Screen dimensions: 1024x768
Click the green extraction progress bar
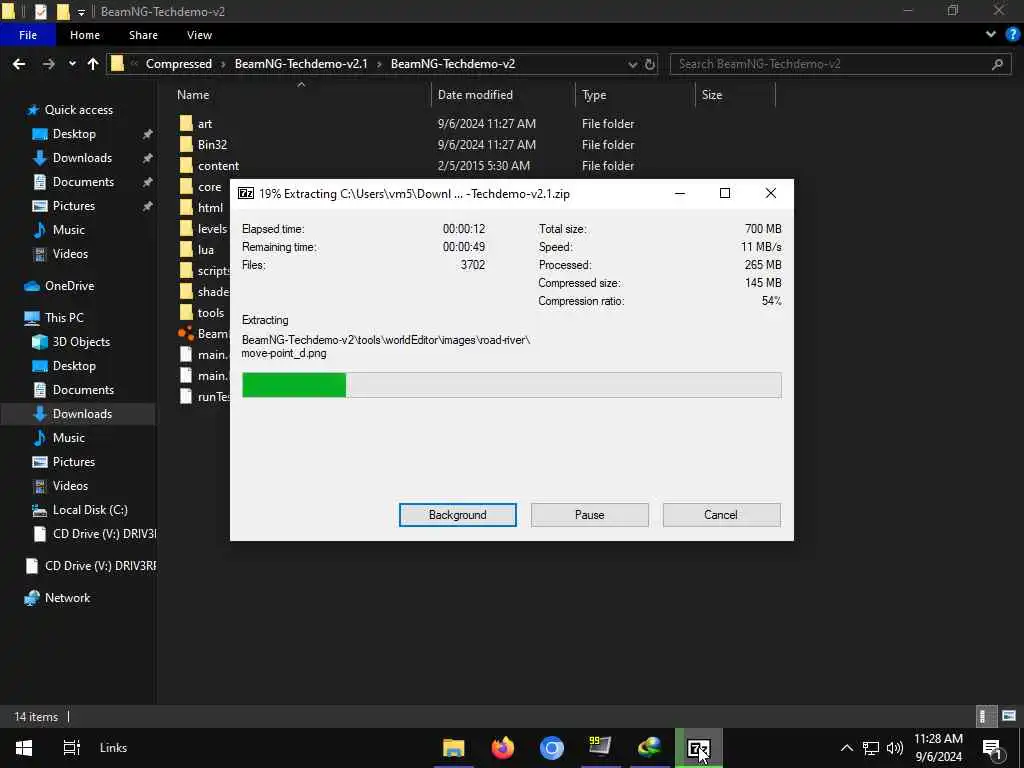point(511,385)
